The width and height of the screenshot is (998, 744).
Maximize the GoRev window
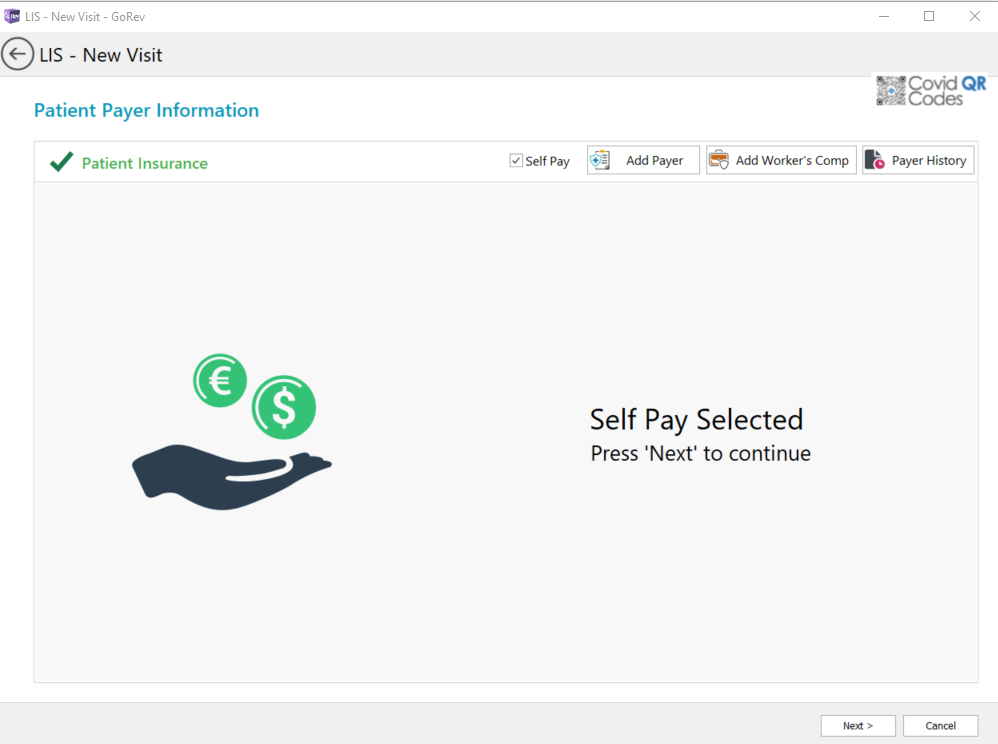[x=929, y=17]
